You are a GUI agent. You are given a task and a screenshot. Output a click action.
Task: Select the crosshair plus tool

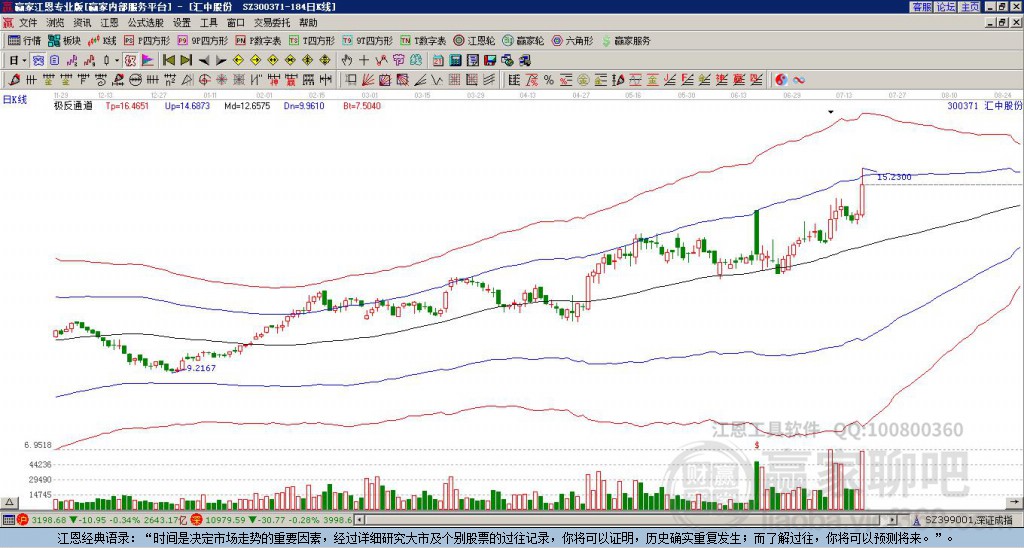tap(364, 60)
